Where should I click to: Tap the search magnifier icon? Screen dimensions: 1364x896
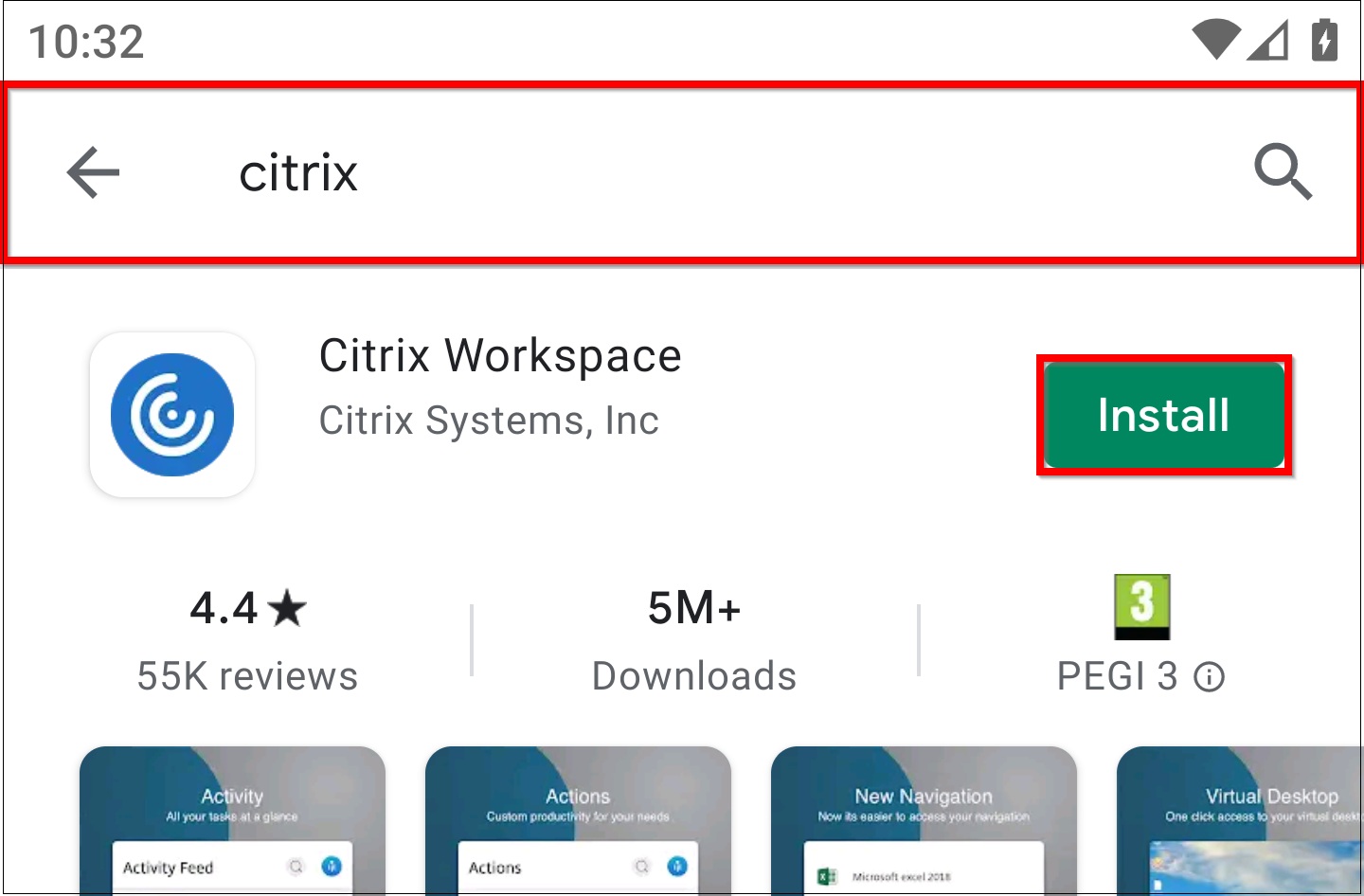[1284, 171]
